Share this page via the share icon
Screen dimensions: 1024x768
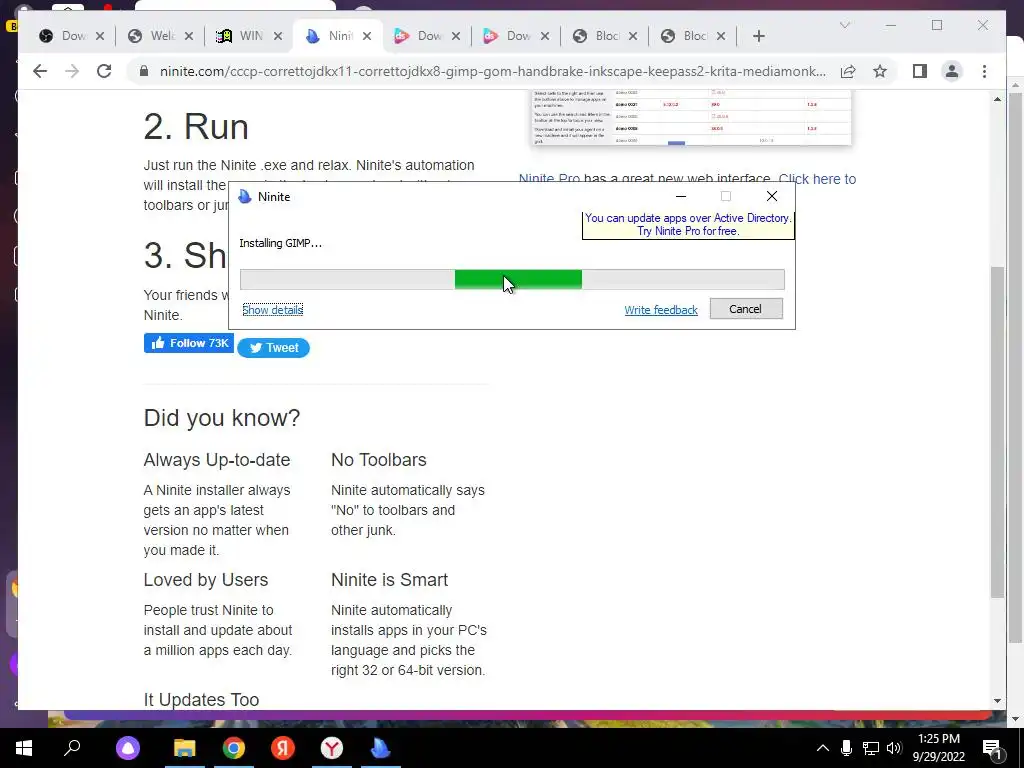tap(848, 71)
